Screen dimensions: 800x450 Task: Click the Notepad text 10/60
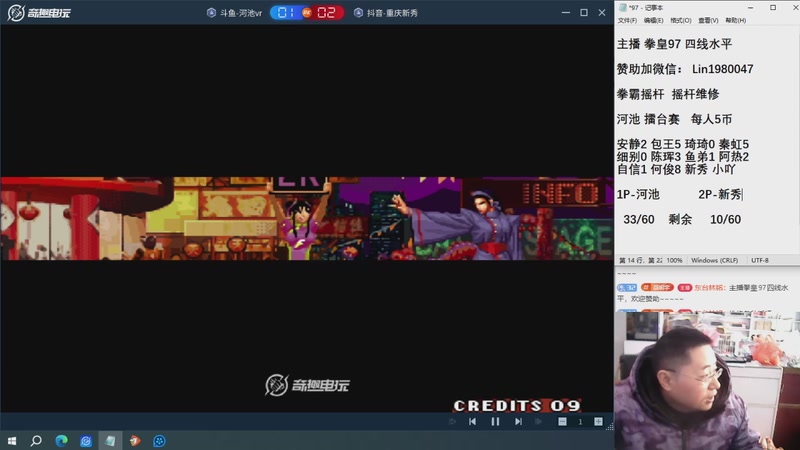[726, 219]
